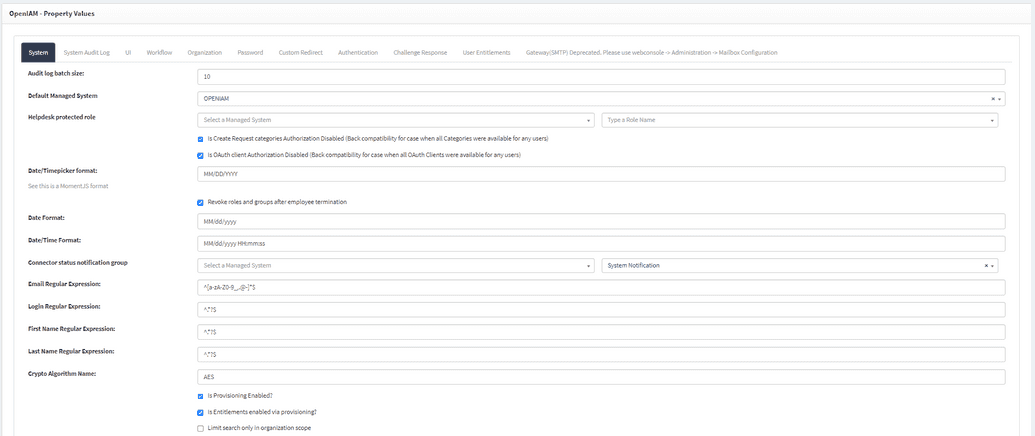Switch to the System Audit Log tab
Viewport: 1035px width, 436px height.
tap(87, 52)
